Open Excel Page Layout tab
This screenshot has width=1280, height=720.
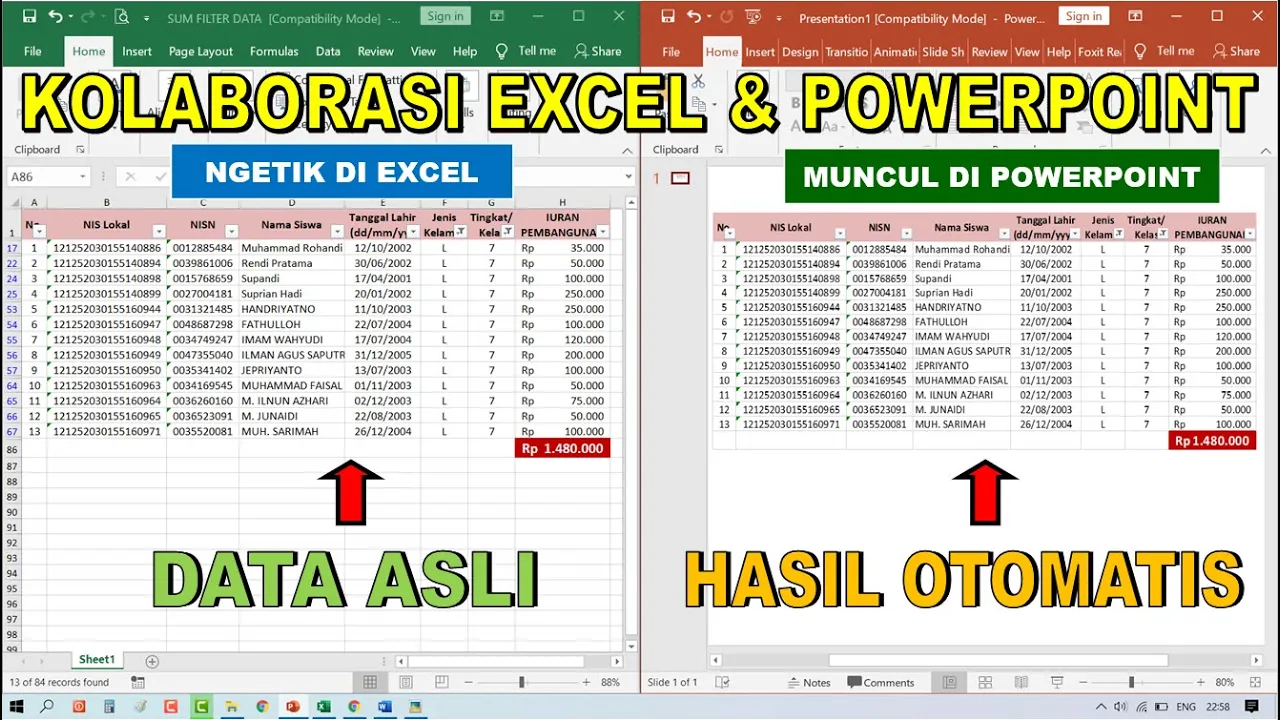201,51
